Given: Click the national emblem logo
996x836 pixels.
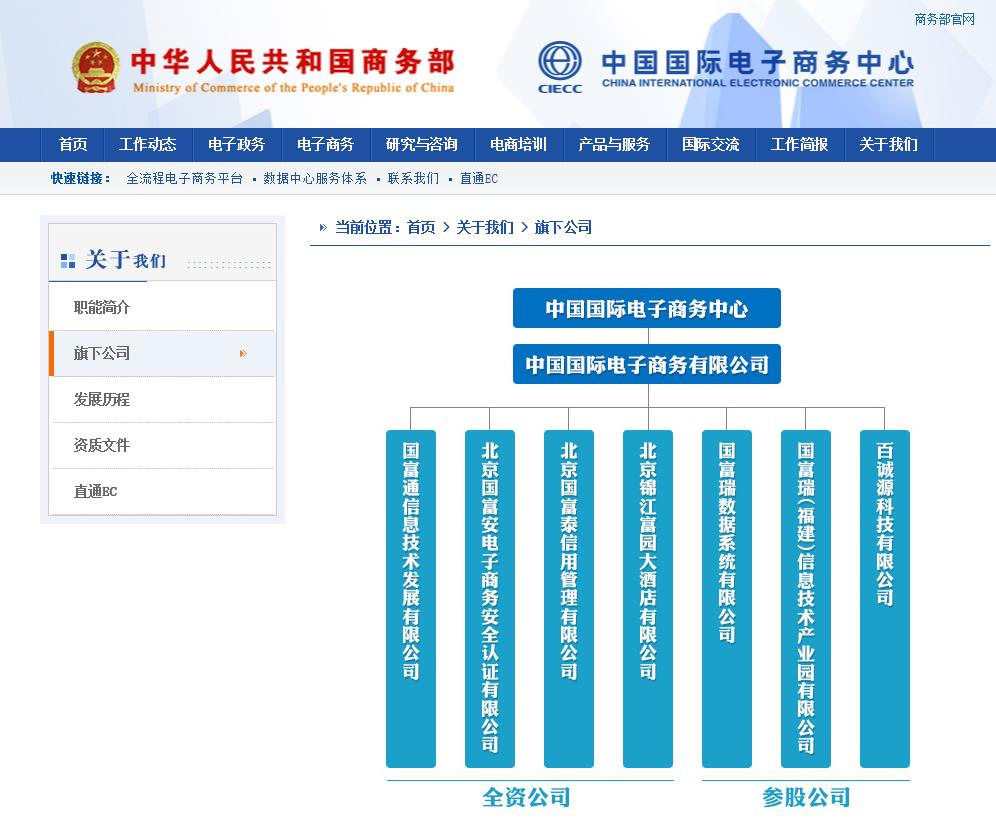Looking at the screenshot, I should click(95, 69).
